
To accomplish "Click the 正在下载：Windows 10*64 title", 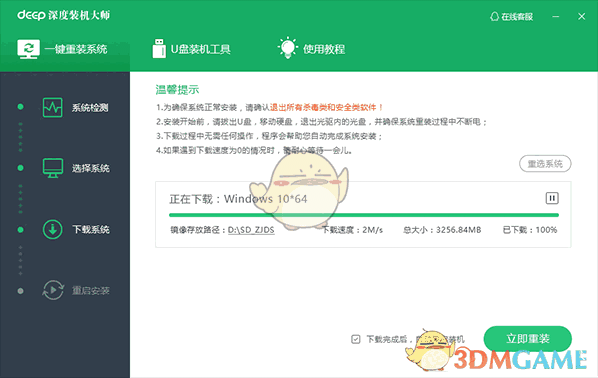I will point(238,199).
